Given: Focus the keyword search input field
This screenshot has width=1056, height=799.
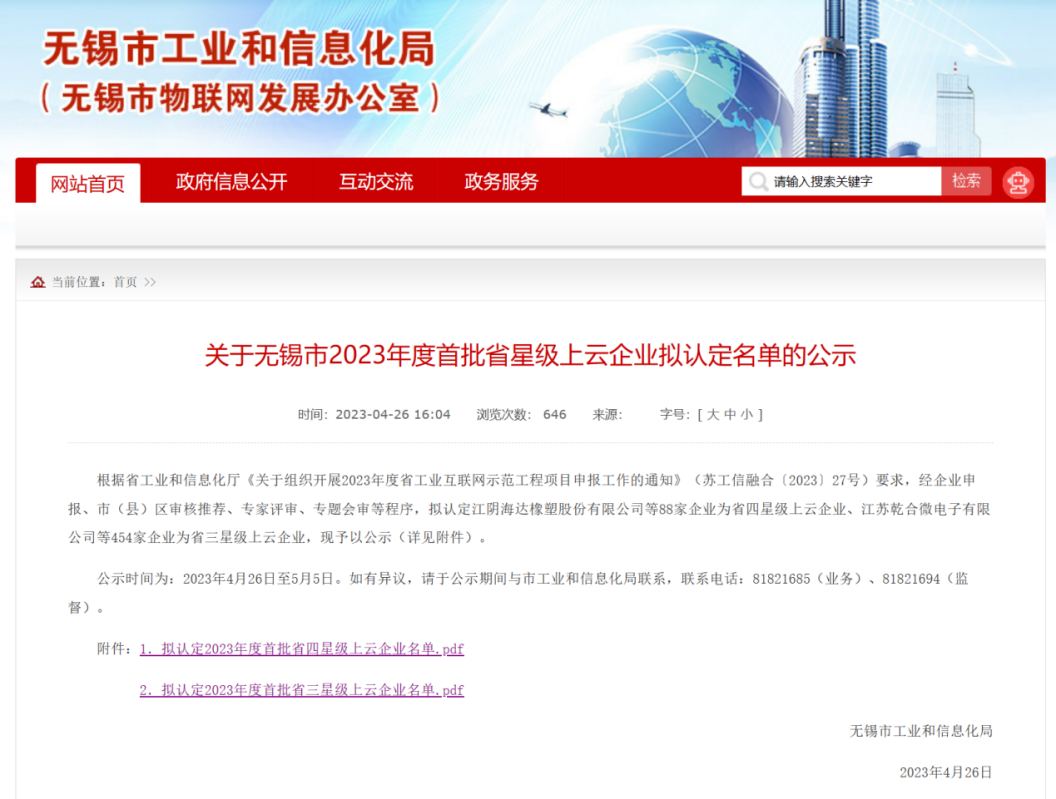Looking at the screenshot, I should click(841, 181).
